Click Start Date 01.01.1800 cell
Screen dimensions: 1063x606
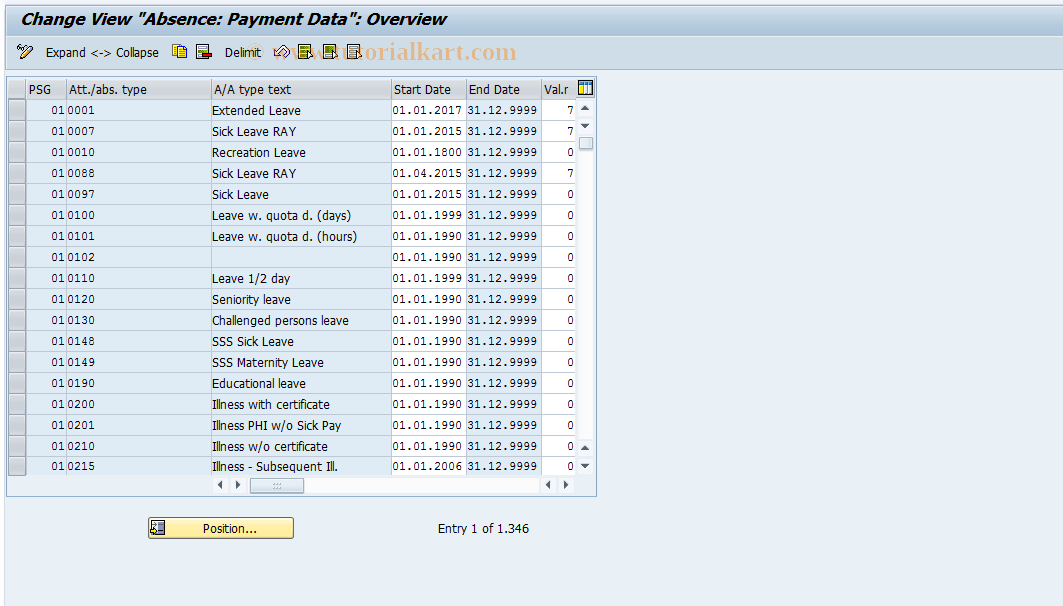pos(428,152)
